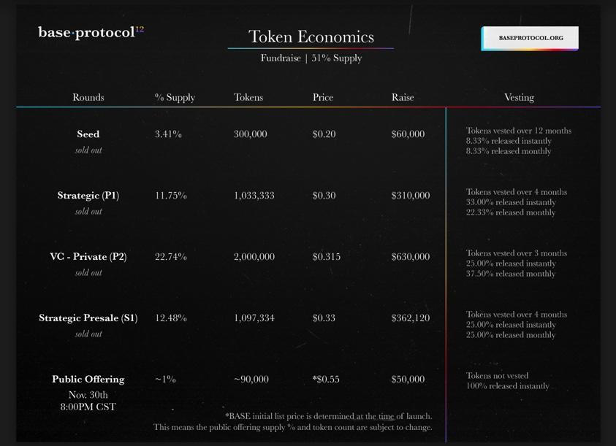Select the Public Offering label
616x447 pixels.
88,379
